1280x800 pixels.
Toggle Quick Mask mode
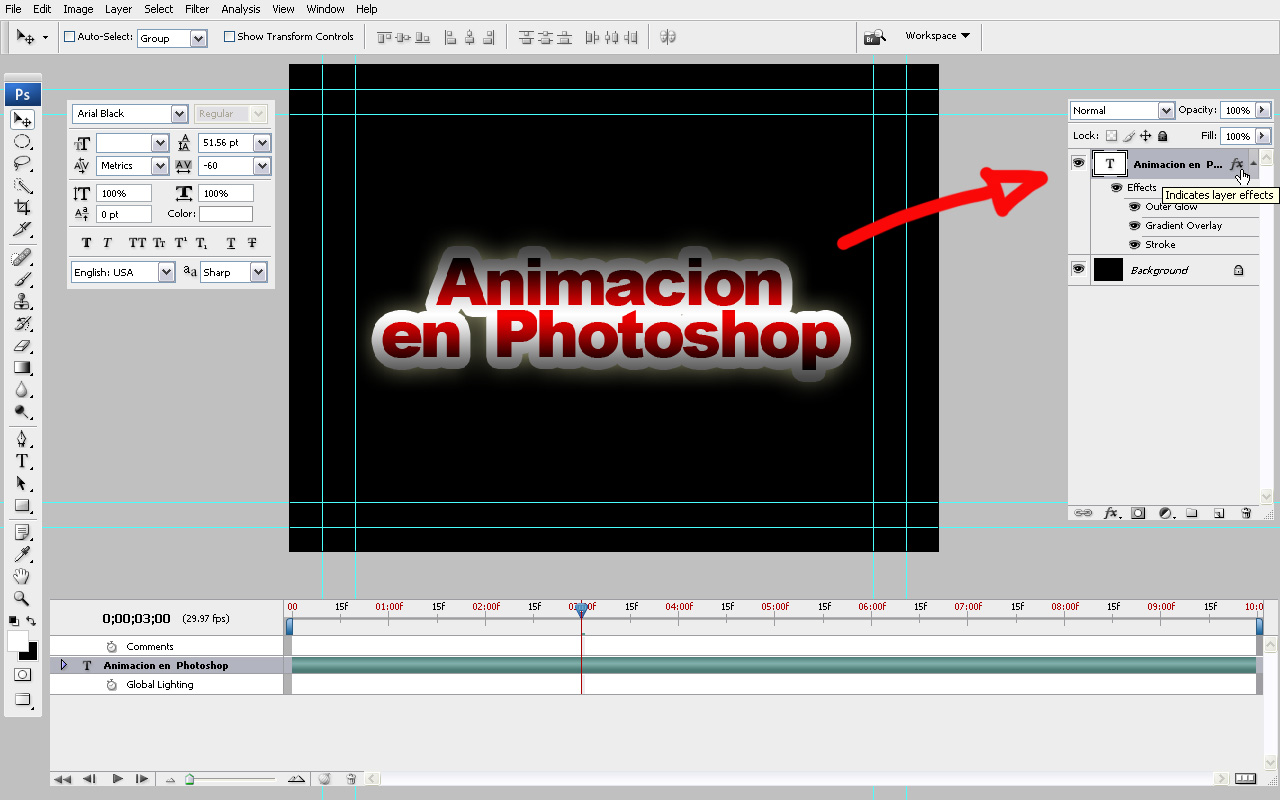click(22, 675)
